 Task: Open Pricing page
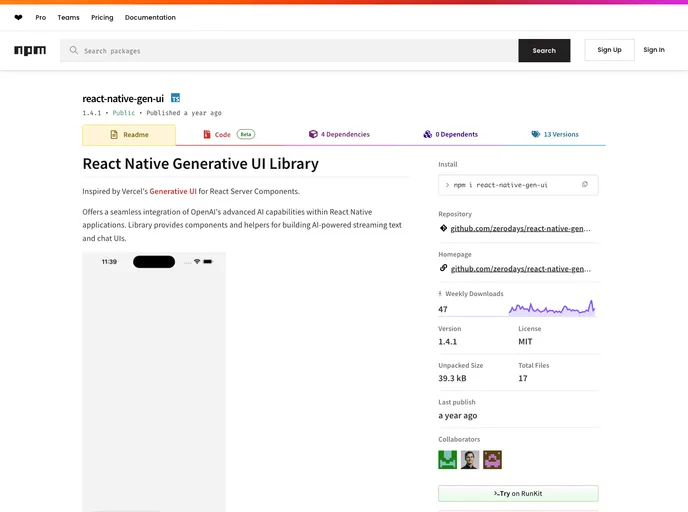click(102, 18)
